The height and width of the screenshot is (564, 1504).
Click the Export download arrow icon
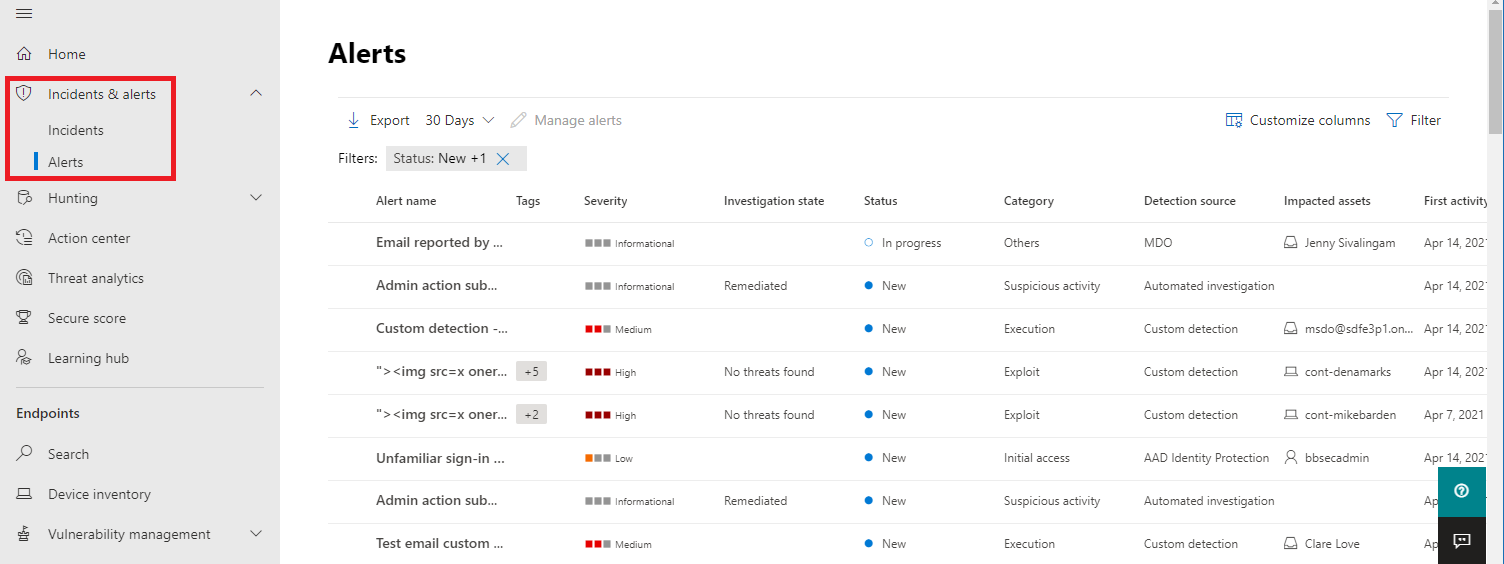click(x=353, y=120)
